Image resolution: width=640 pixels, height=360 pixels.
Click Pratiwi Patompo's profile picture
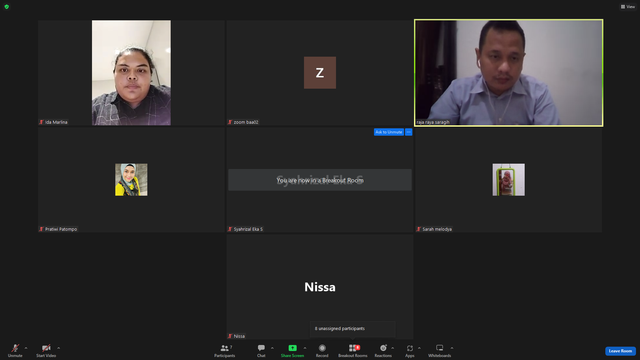pos(131,180)
